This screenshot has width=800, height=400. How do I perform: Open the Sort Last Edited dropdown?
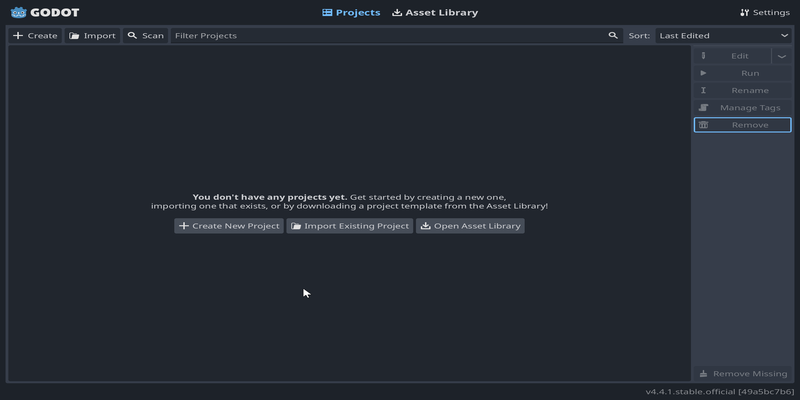coord(723,36)
